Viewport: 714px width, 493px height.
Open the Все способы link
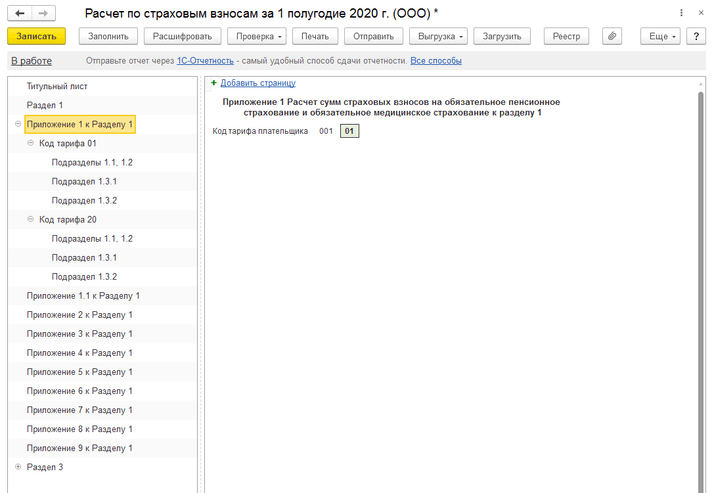pyautogui.click(x=436, y=61)
